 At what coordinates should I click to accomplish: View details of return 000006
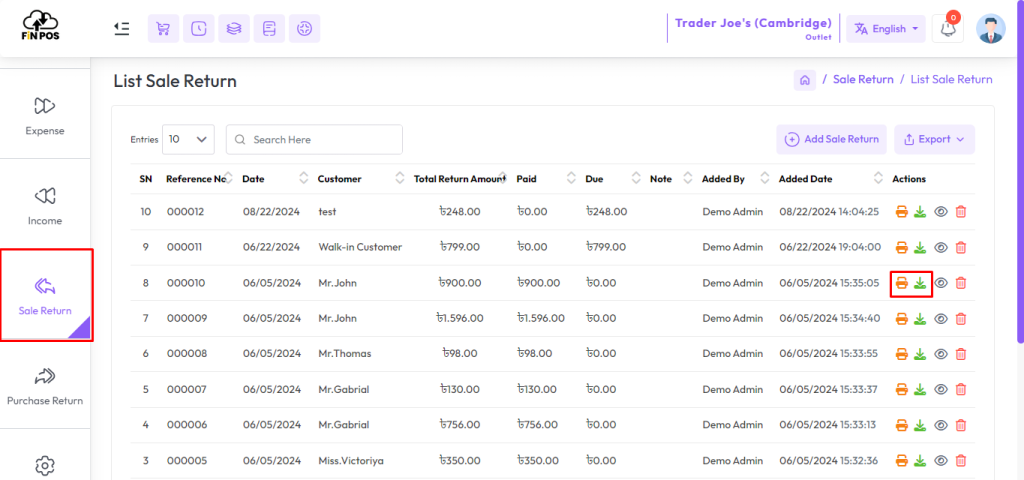click(940, 425)
